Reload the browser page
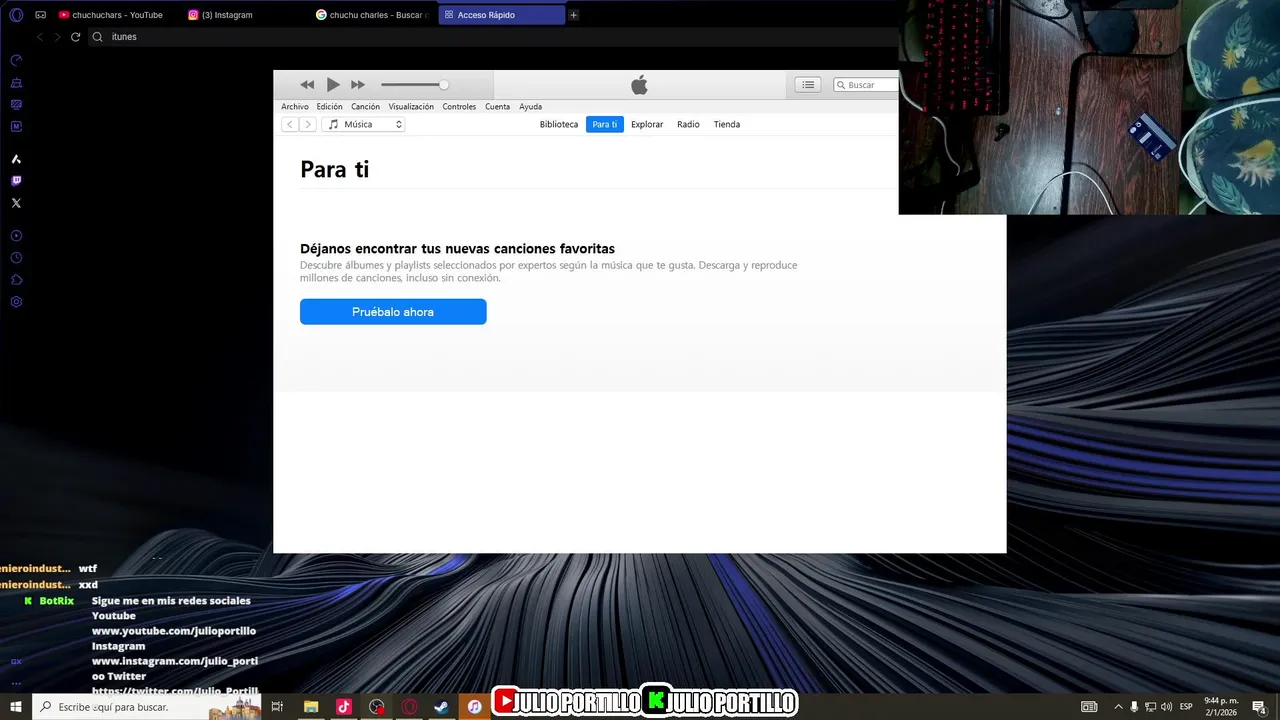1280x720 pixels. [x=75, y=37]
